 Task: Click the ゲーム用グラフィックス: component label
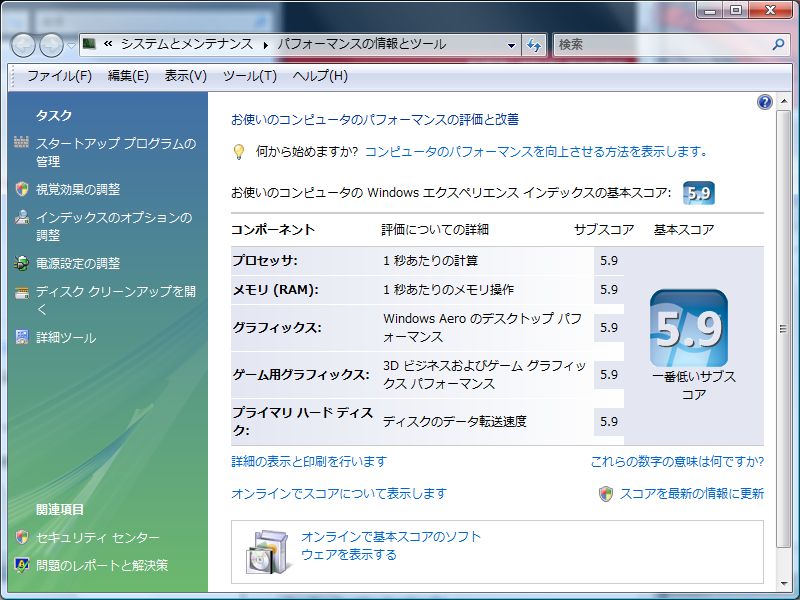[301, 374]
